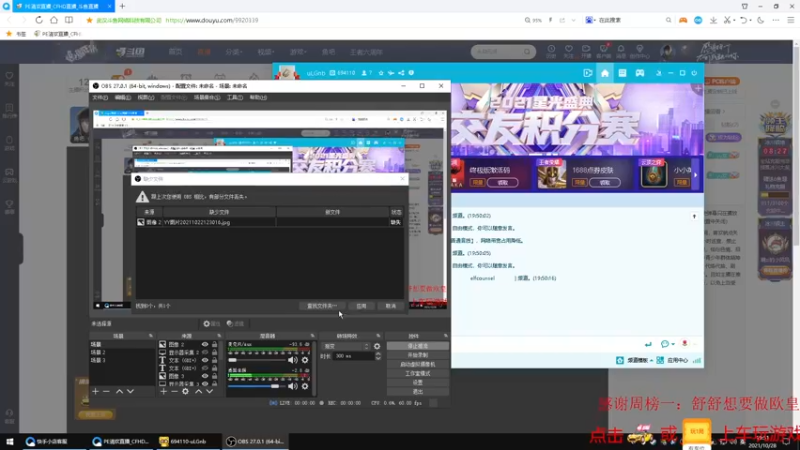Image resolution: width=800 pixels, height=450 pixels.
Task: Open the OBS 视图 menu
Action: click(145, 97)
